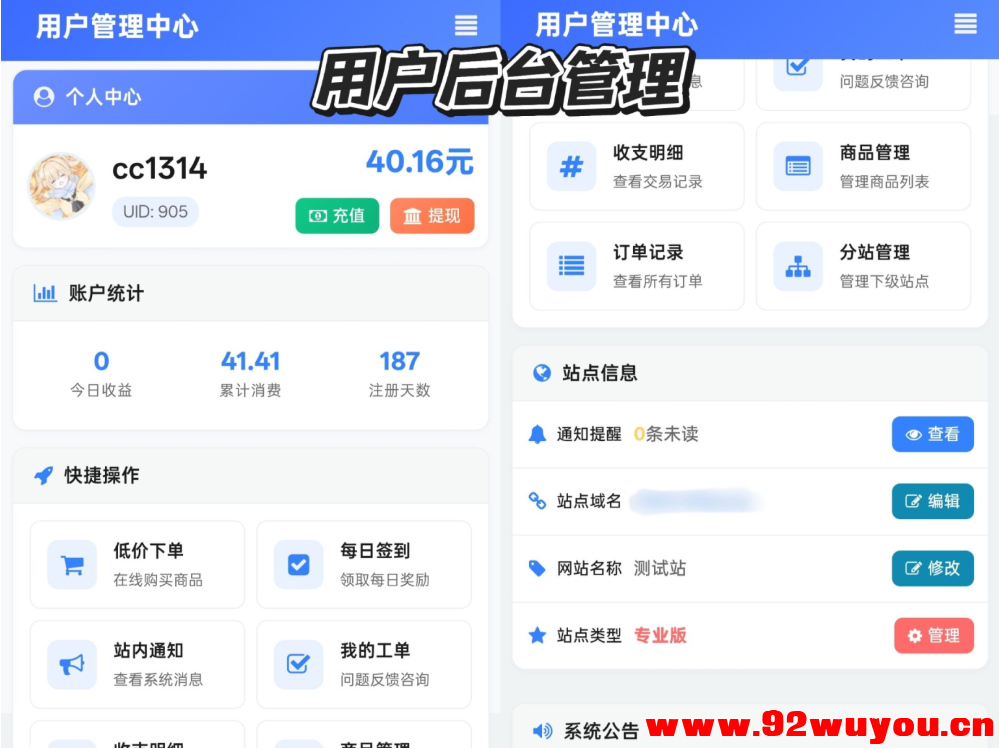
Task: Click the 查看 button for notifications
Action: pos(932,434)
